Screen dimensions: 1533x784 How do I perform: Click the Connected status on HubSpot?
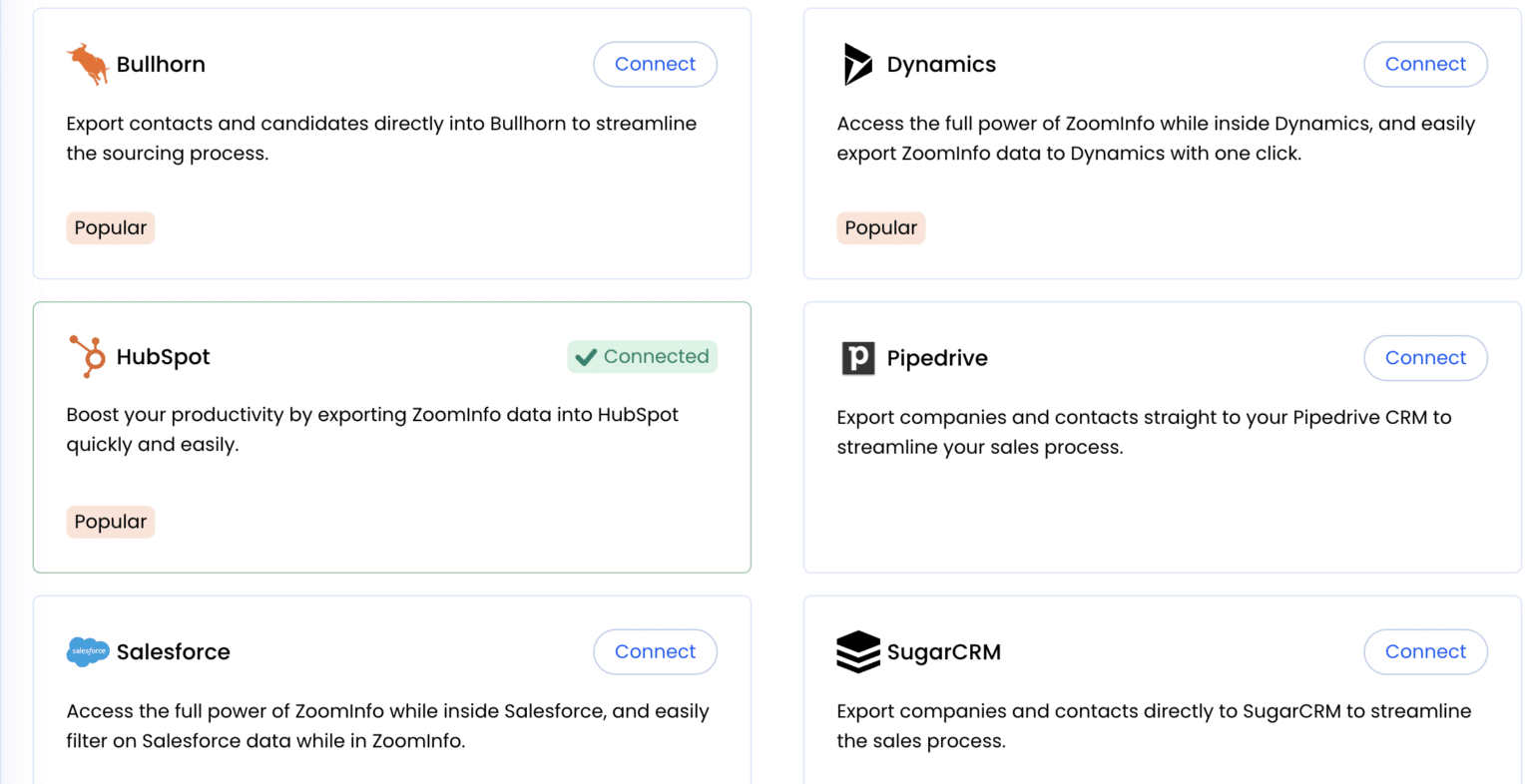coord(642,356)
